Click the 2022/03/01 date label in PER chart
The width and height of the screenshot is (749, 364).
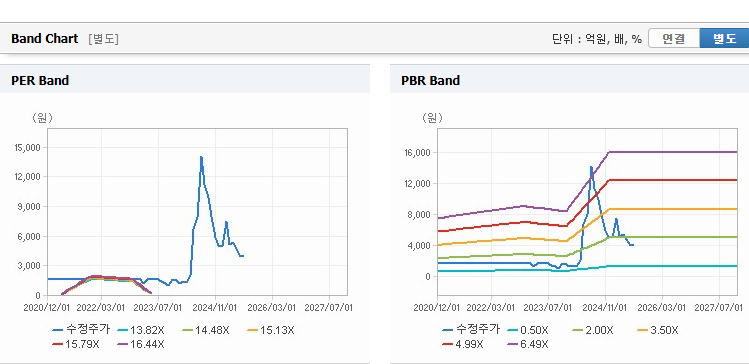coord(101,307)
